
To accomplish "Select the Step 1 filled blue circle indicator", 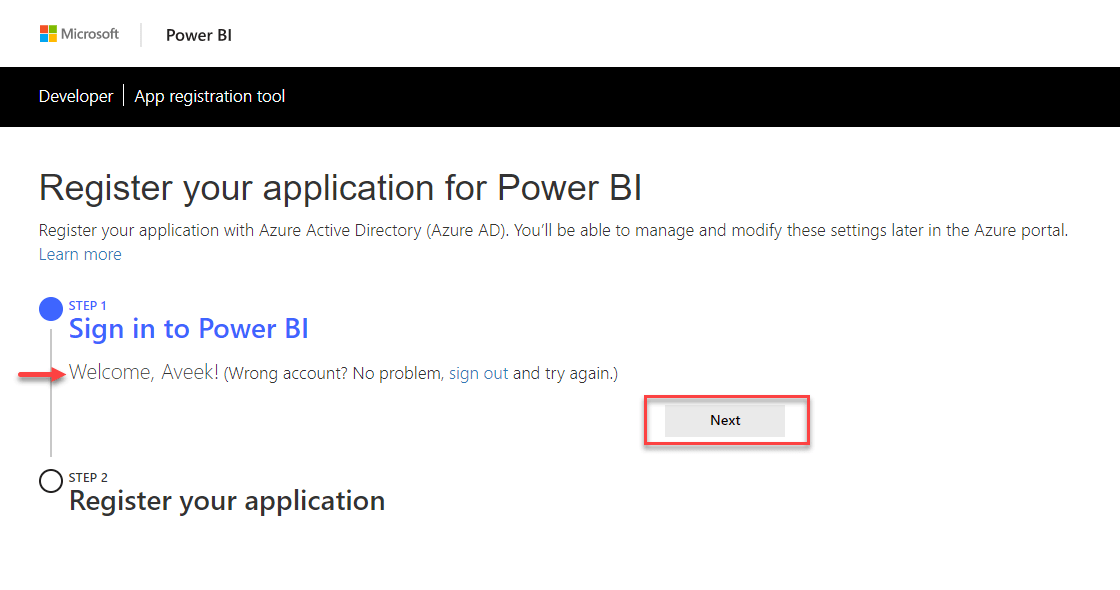I will [x=50, y=309].
